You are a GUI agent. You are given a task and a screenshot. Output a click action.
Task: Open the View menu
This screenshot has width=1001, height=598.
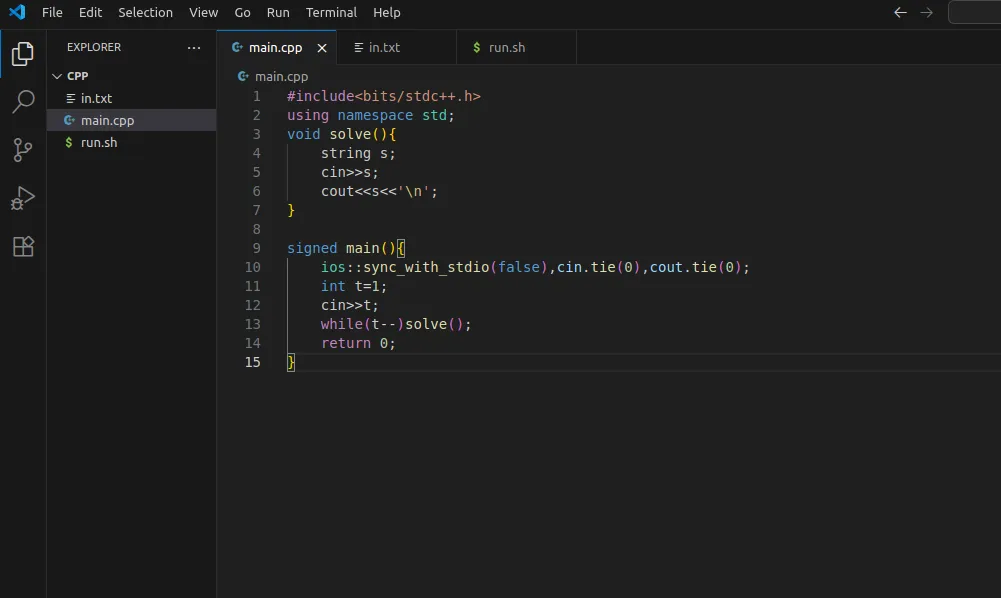(204, 12)
